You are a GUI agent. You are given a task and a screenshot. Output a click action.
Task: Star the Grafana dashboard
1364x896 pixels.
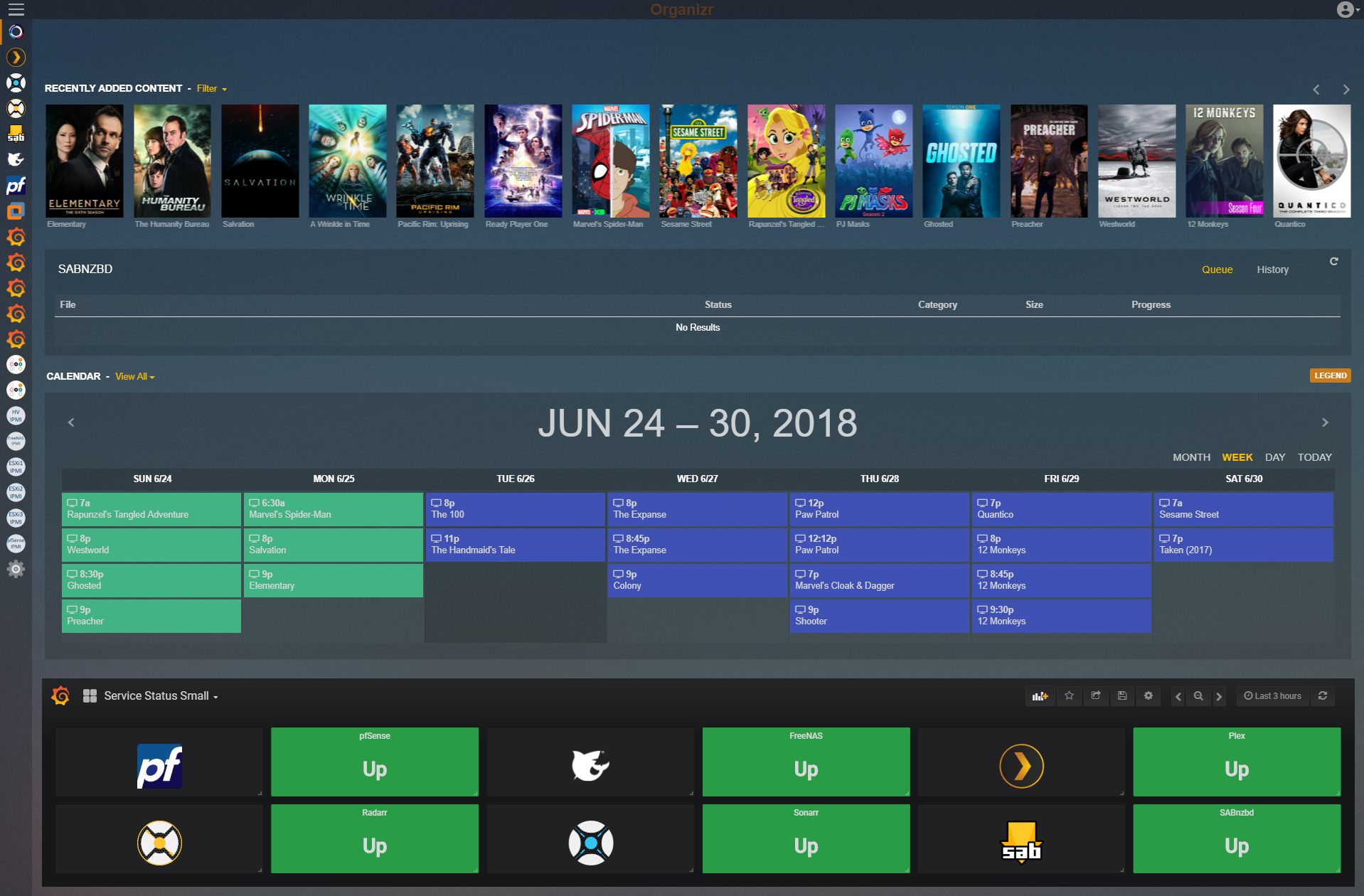1069,696
